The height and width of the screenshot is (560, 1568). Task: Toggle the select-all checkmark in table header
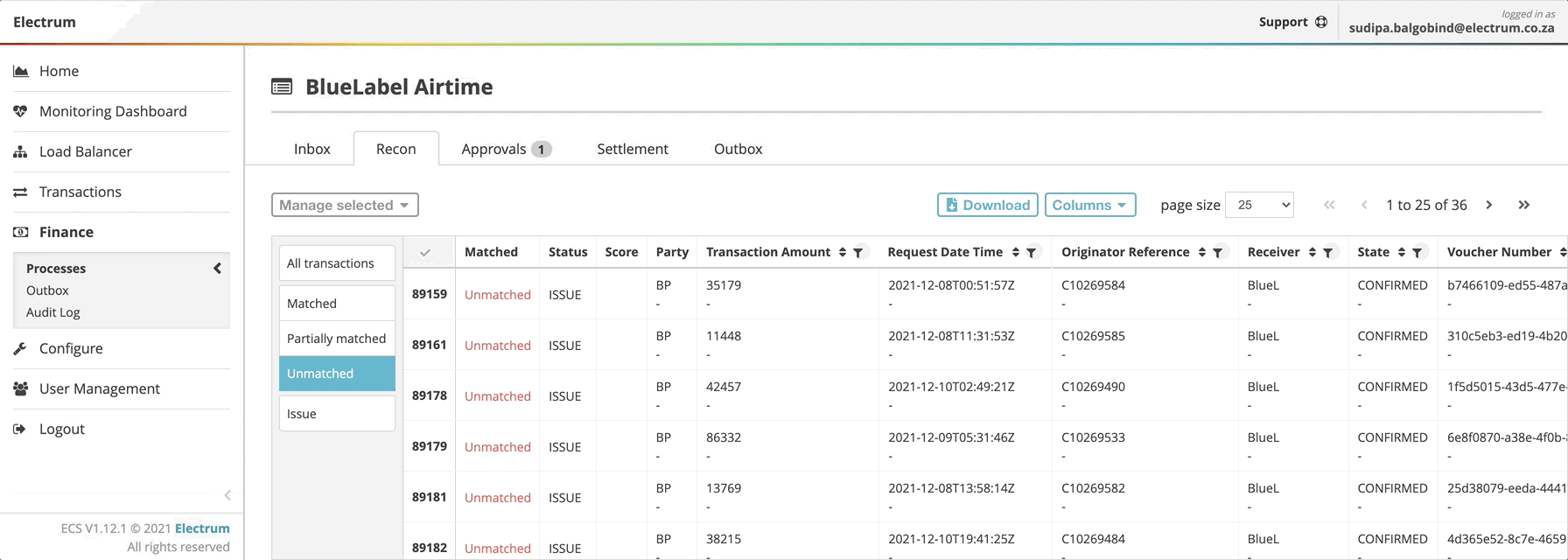point(425,252)
